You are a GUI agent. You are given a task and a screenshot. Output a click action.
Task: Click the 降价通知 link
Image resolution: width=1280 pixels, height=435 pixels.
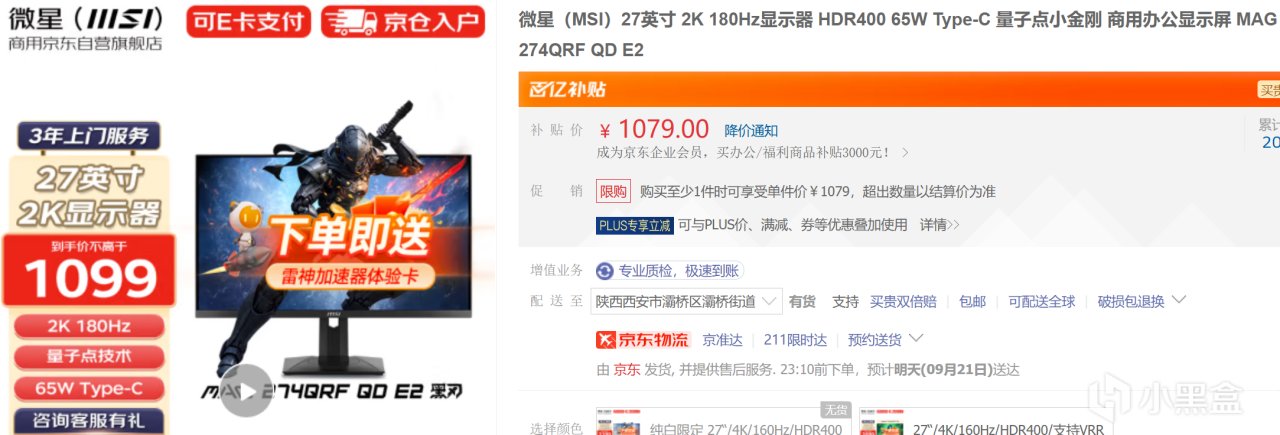[751, 131]
